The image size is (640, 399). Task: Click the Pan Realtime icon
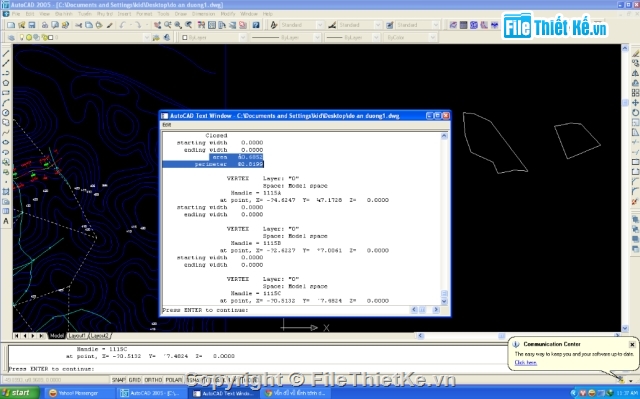[158, 25]
